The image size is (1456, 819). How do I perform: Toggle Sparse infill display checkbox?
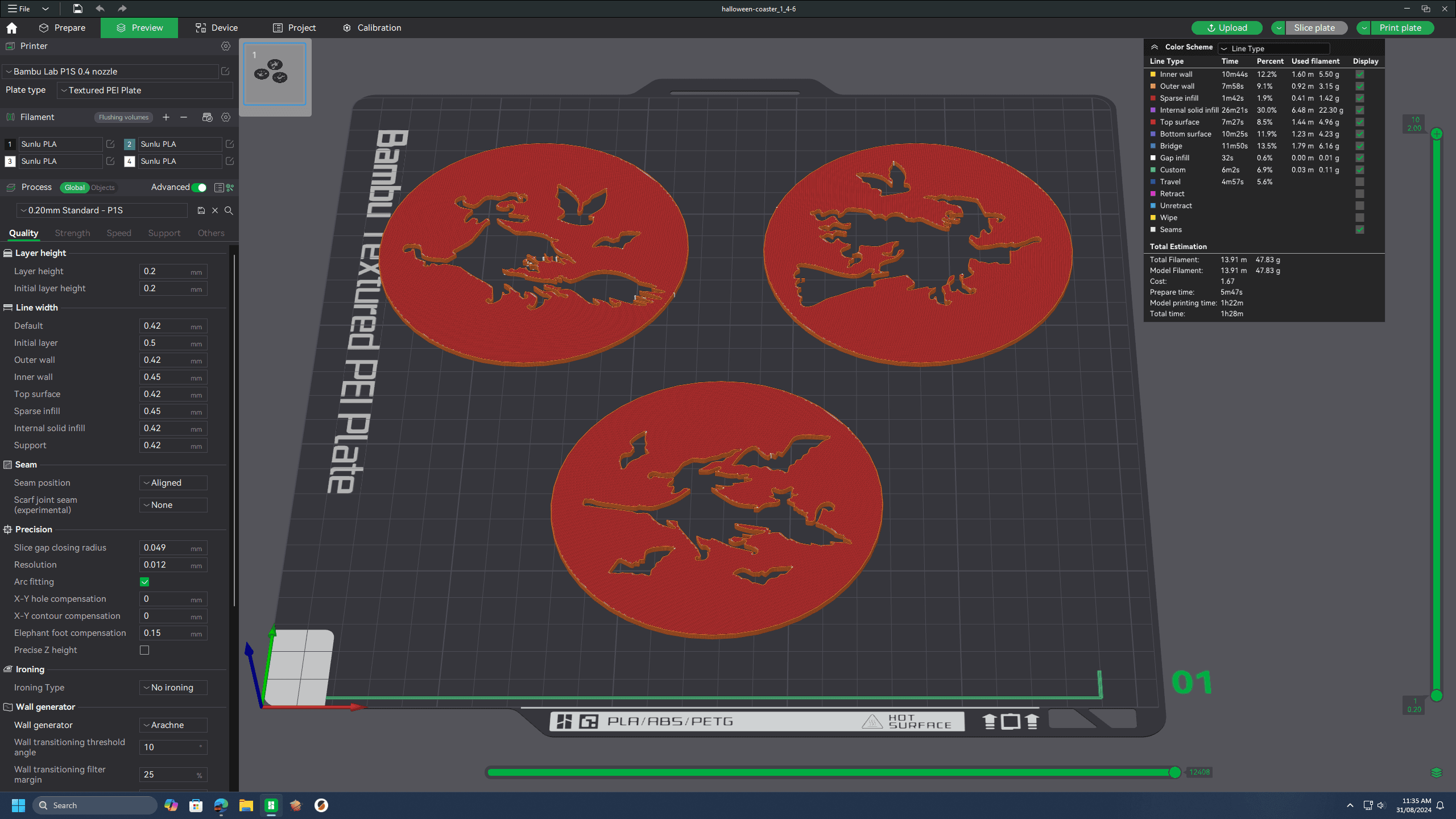(x=1360, y=98)
